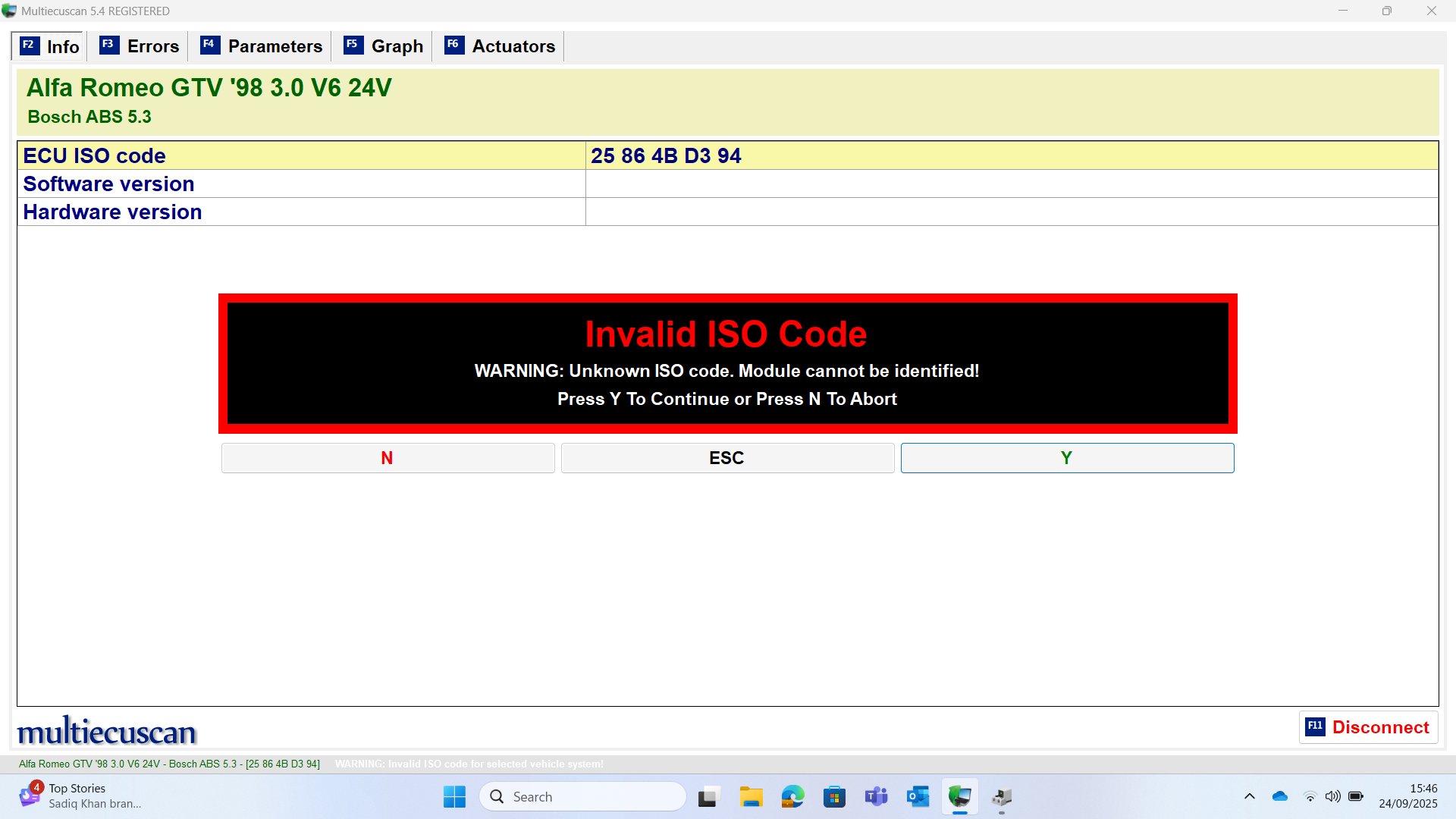Open File Explorer from the taskbar
This screenshot has height=819, width=1456.
[x=751, y=796]
